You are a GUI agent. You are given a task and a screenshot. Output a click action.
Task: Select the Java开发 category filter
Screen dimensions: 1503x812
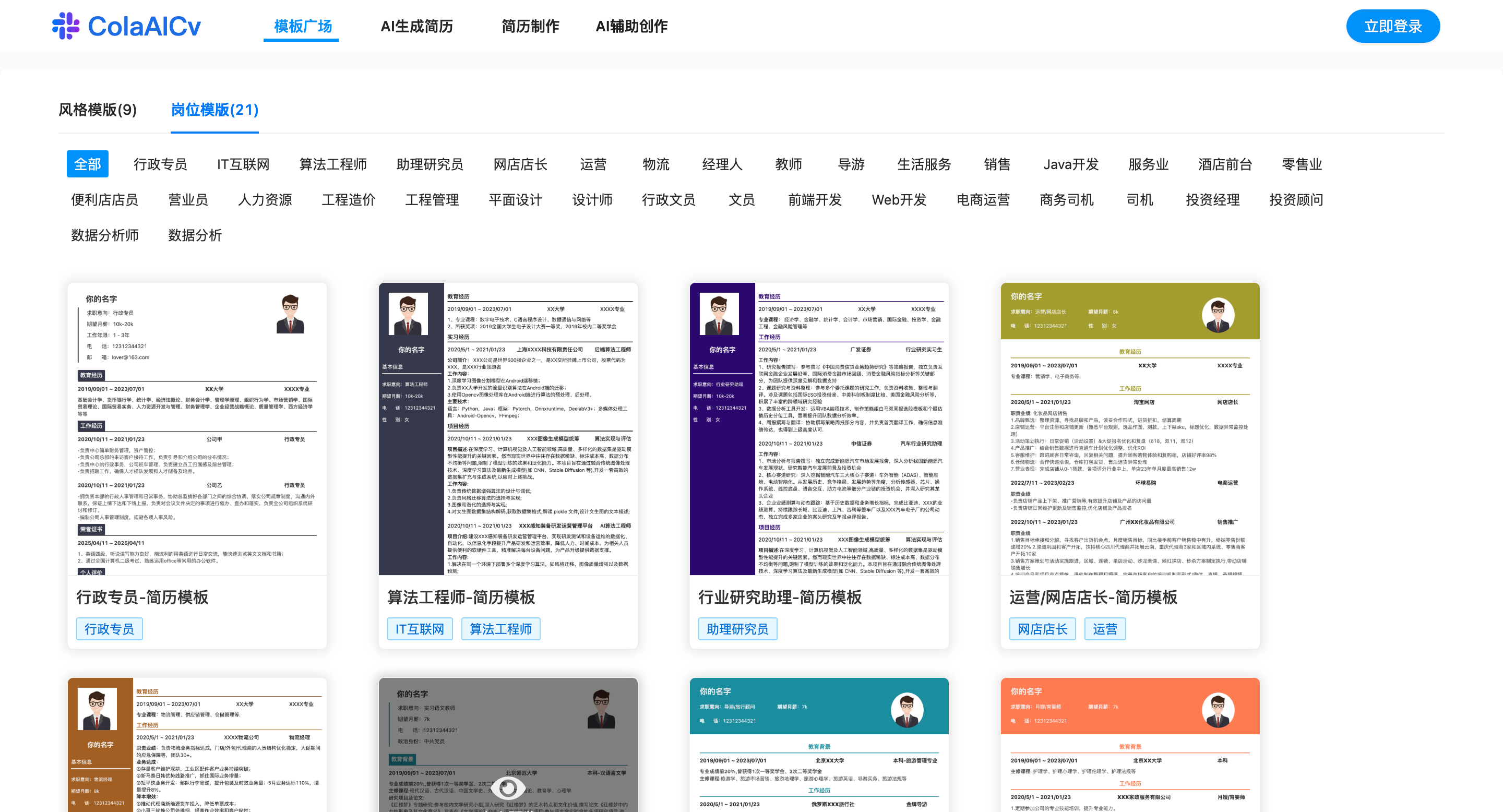(x=1071, y=164)
